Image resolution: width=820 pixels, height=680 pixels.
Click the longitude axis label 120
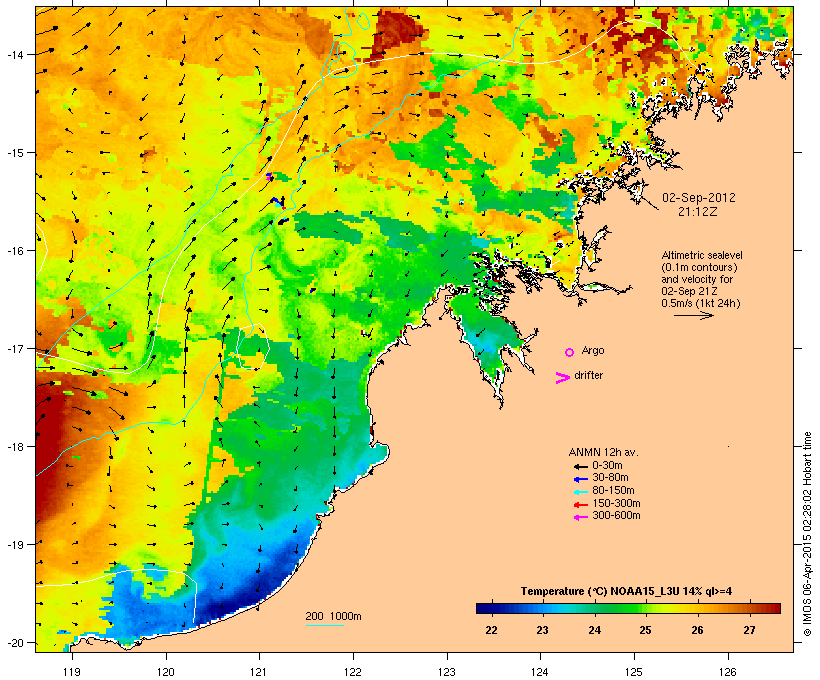166,672
